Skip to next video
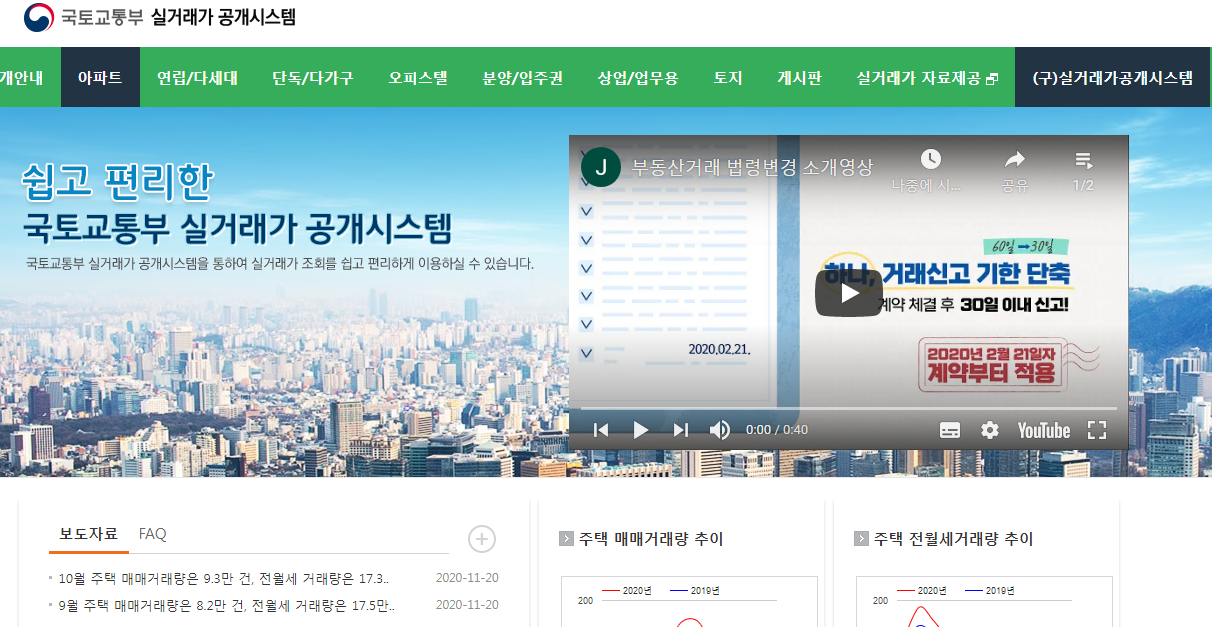 click(681, 430)
